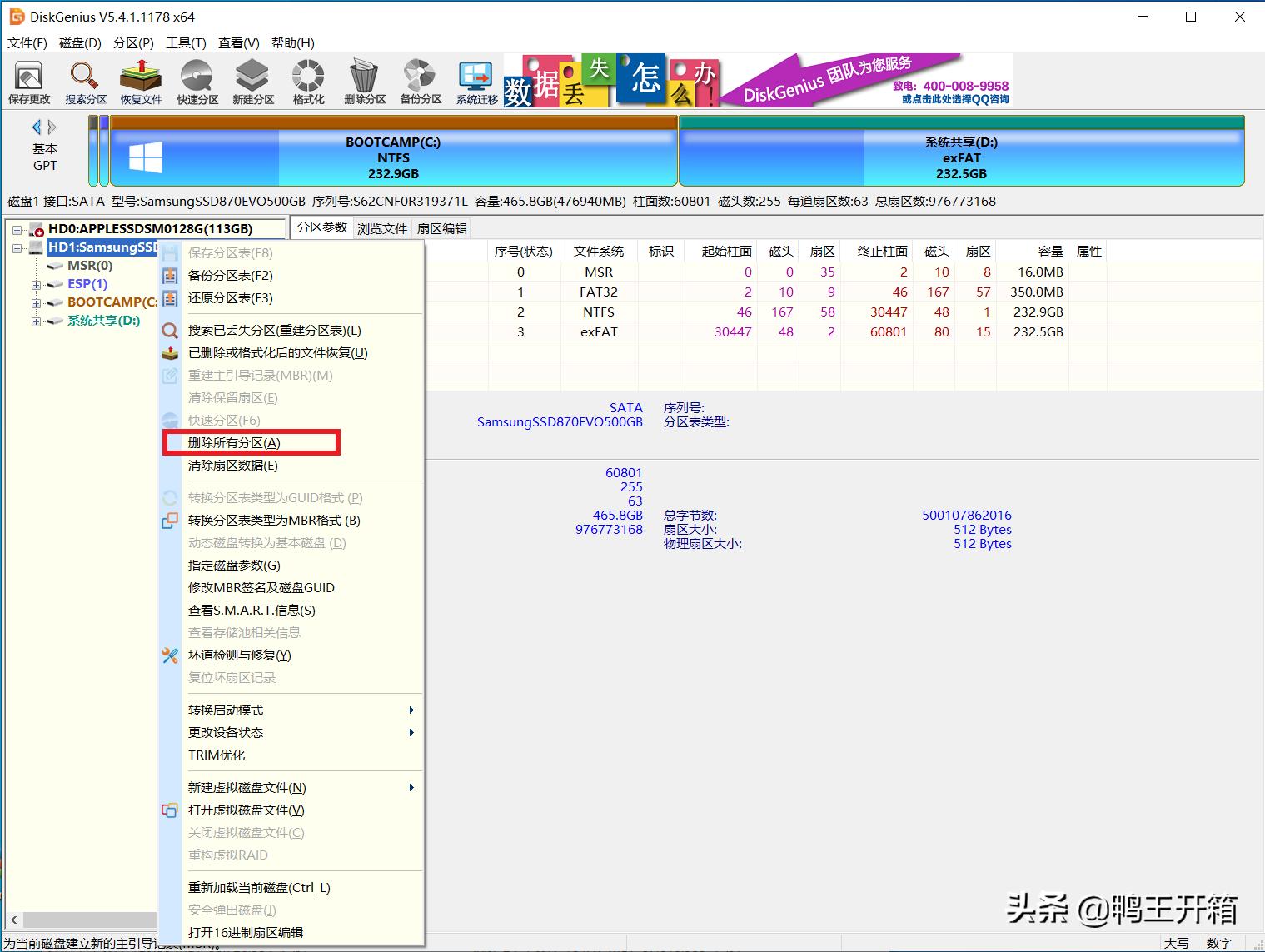Viewport: 1265px width, 952px height.
Task: Click the 保存更改 (save changes) toolbar icon
Action: [28, 81]
